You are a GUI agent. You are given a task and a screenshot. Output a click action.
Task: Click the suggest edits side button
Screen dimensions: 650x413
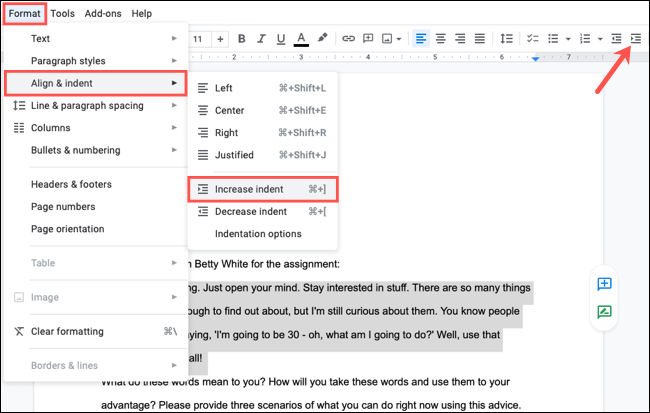pyautogui.click(x=604, y=311)
